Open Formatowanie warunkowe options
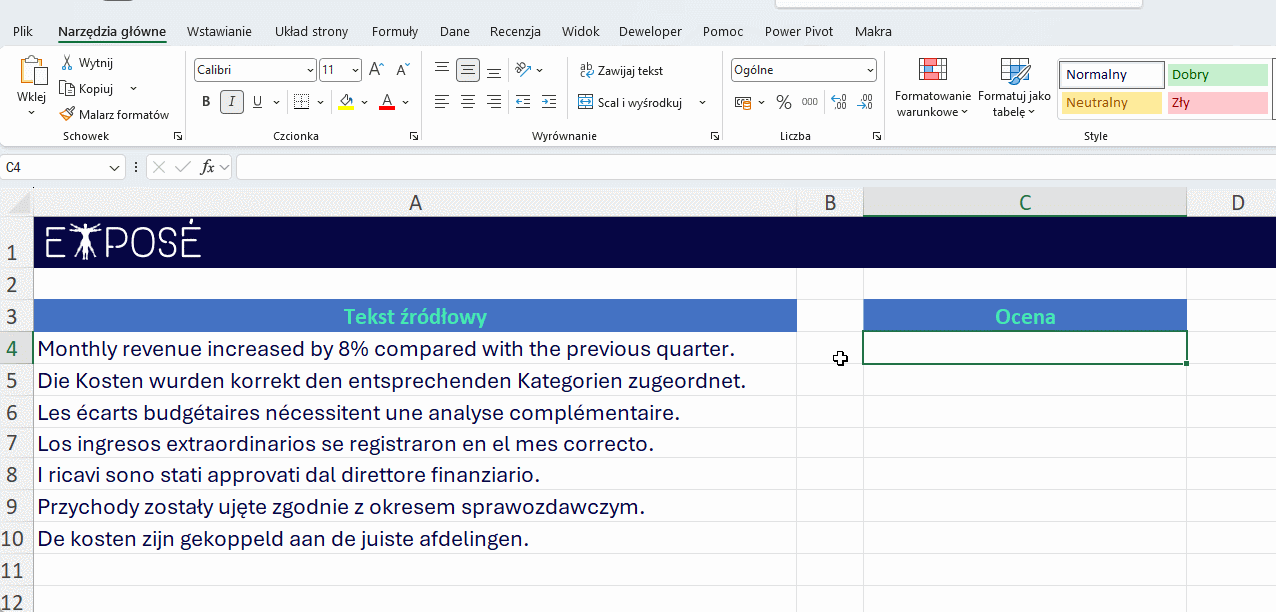 [932, 90]
